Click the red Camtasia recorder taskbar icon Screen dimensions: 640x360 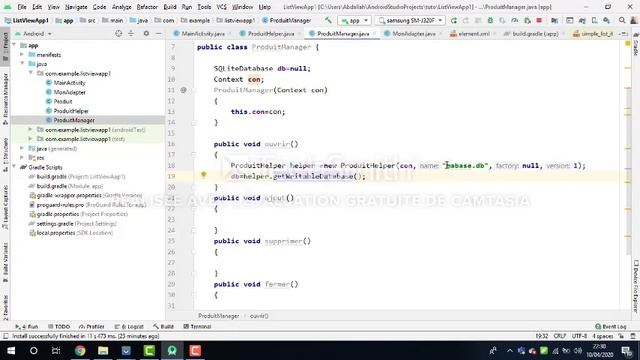point(195,351)
